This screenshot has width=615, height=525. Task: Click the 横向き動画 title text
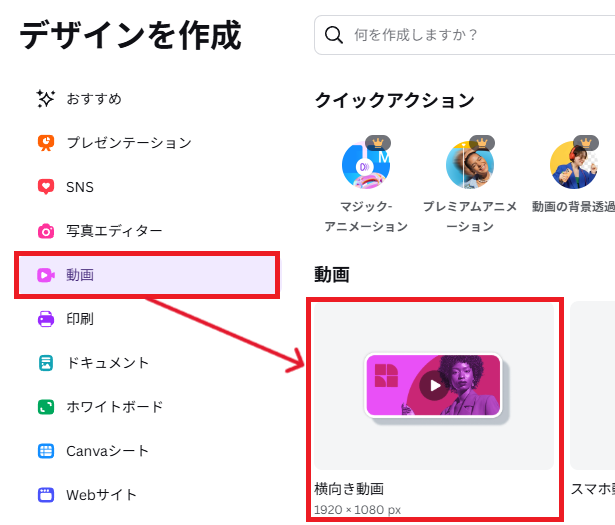click(349, 489)
